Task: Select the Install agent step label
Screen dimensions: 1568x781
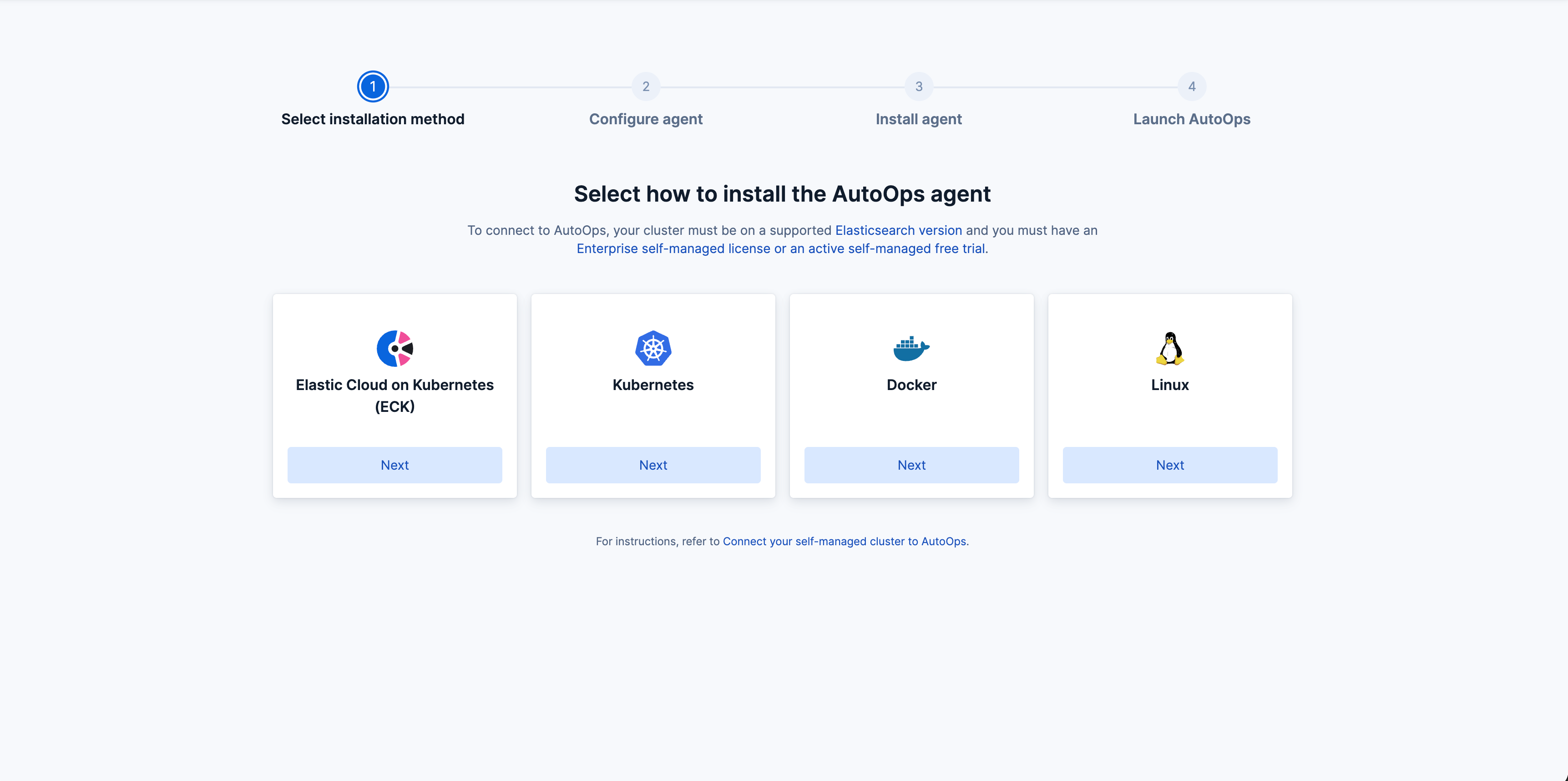Action: [918, 119]
